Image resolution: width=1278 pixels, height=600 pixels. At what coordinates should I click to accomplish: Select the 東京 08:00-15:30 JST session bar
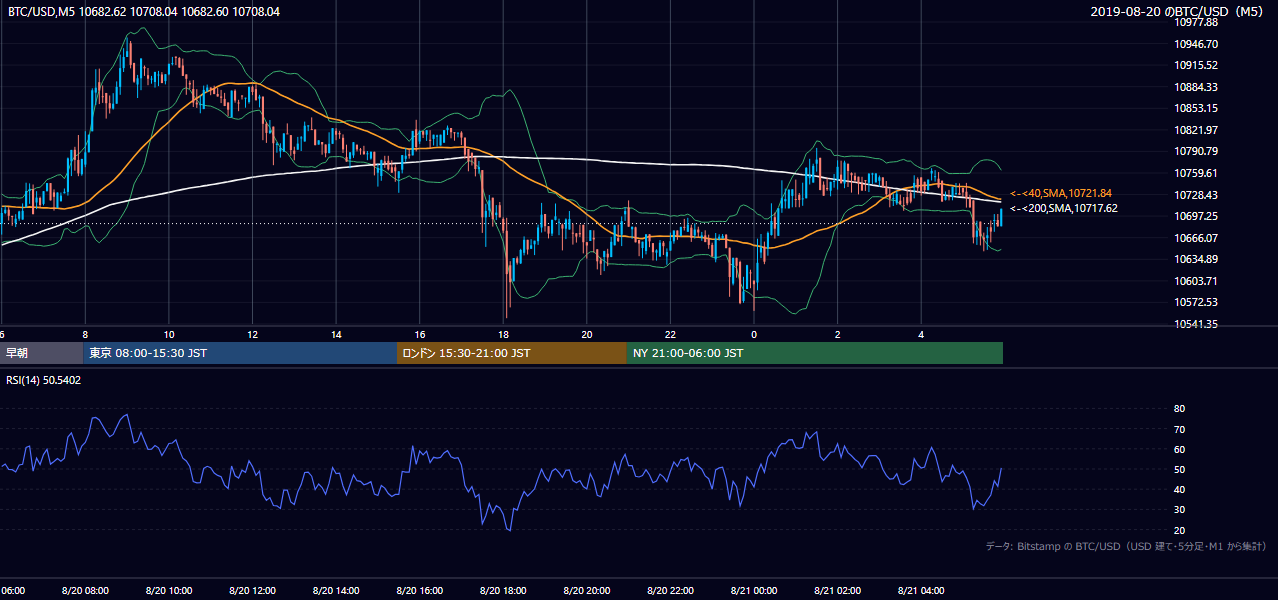[241, 353]
